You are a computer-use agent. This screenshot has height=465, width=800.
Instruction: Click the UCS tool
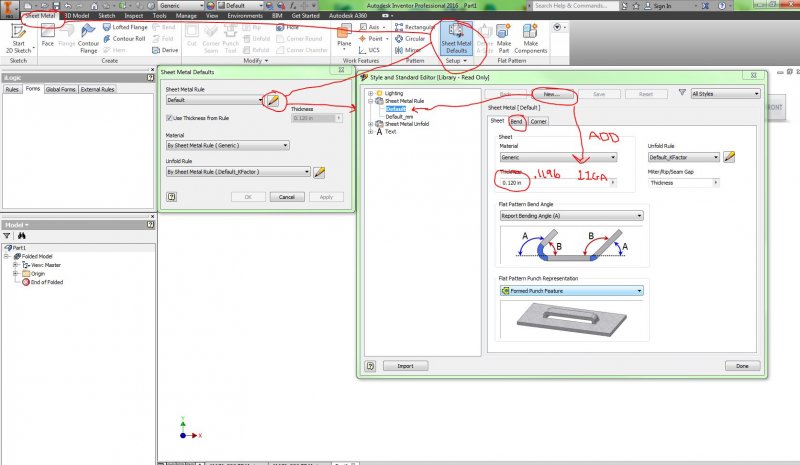tap(369, 50)
